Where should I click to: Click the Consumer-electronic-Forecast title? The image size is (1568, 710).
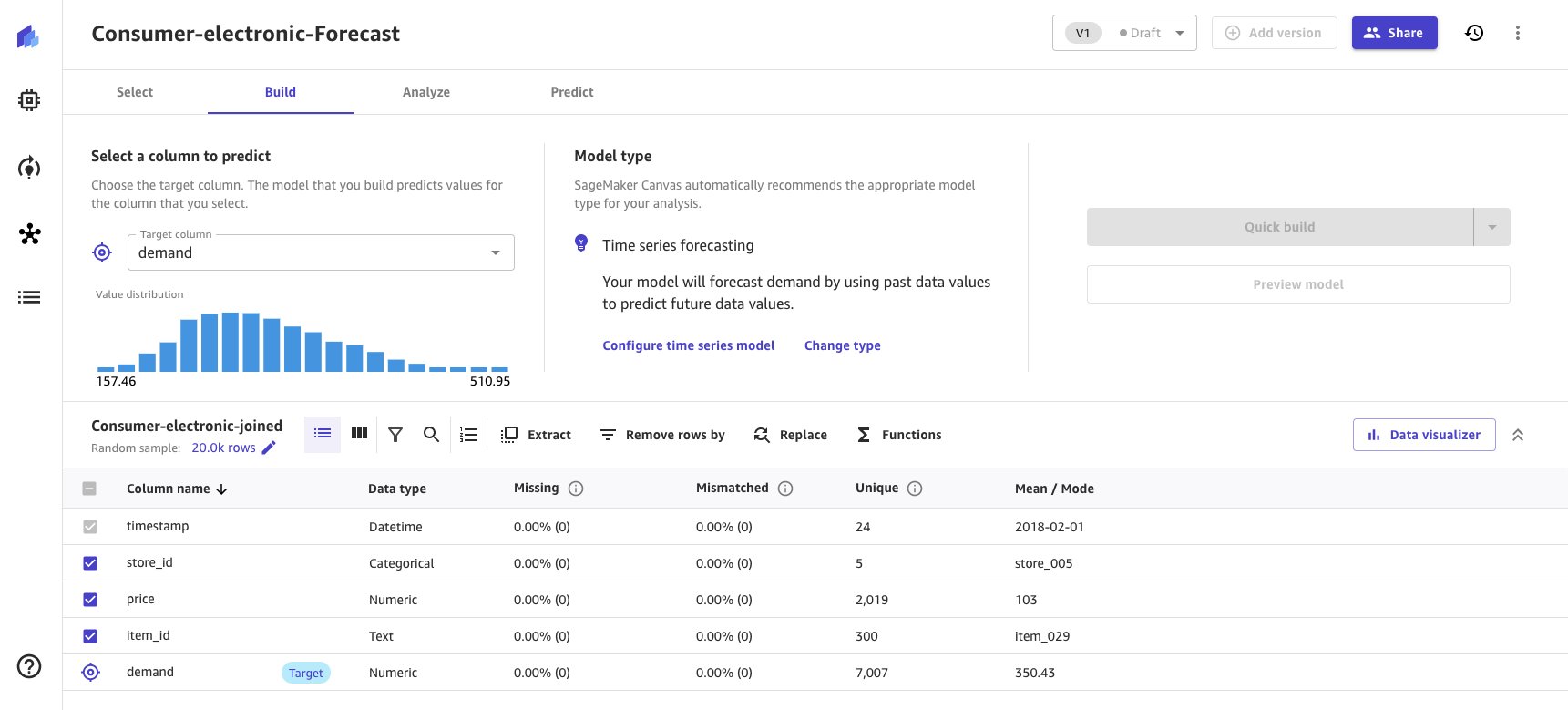(246, 34)
